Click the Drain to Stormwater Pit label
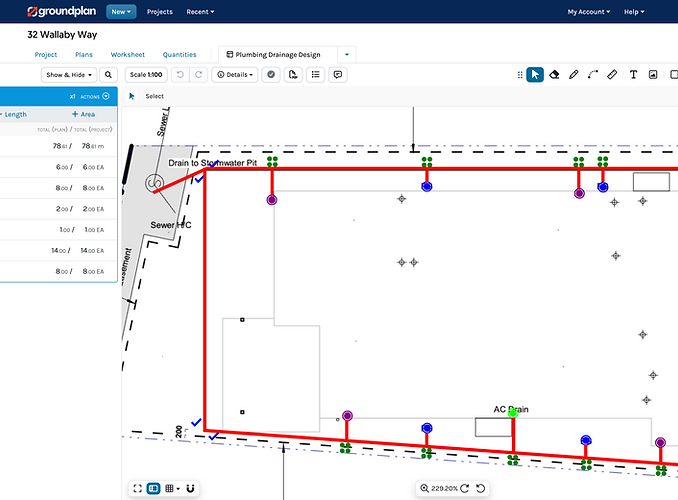Viewport: 678px width, 500px height. pos(213,163)
